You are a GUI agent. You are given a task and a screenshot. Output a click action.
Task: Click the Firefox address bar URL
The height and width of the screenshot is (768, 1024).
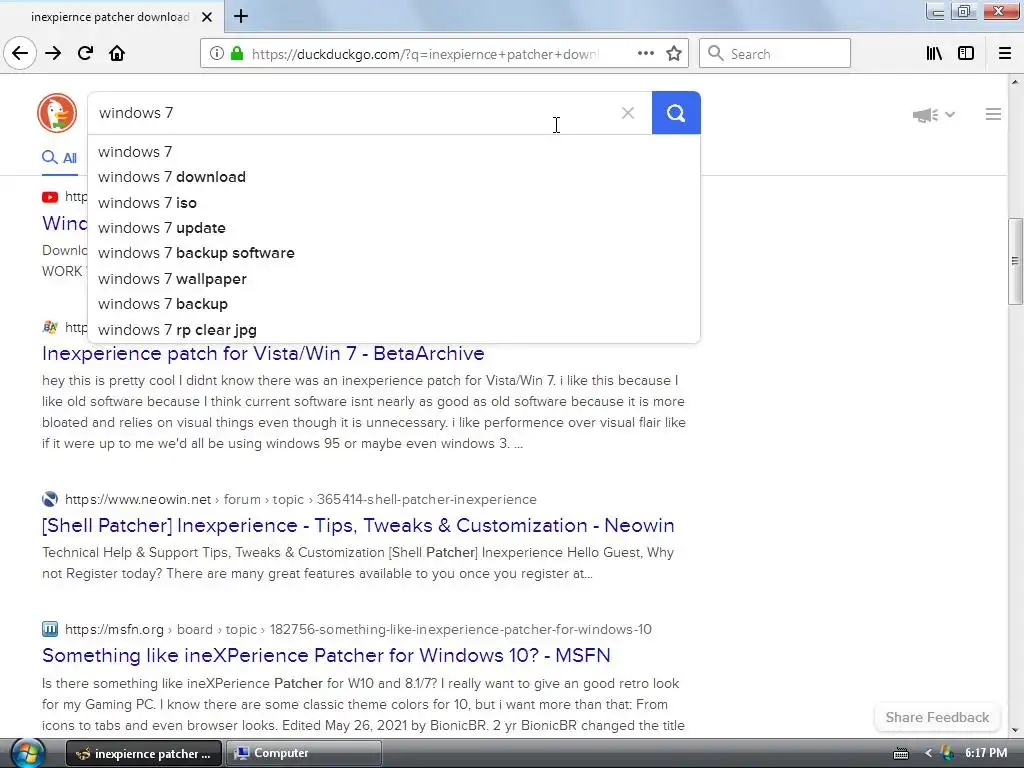[424, 54]
